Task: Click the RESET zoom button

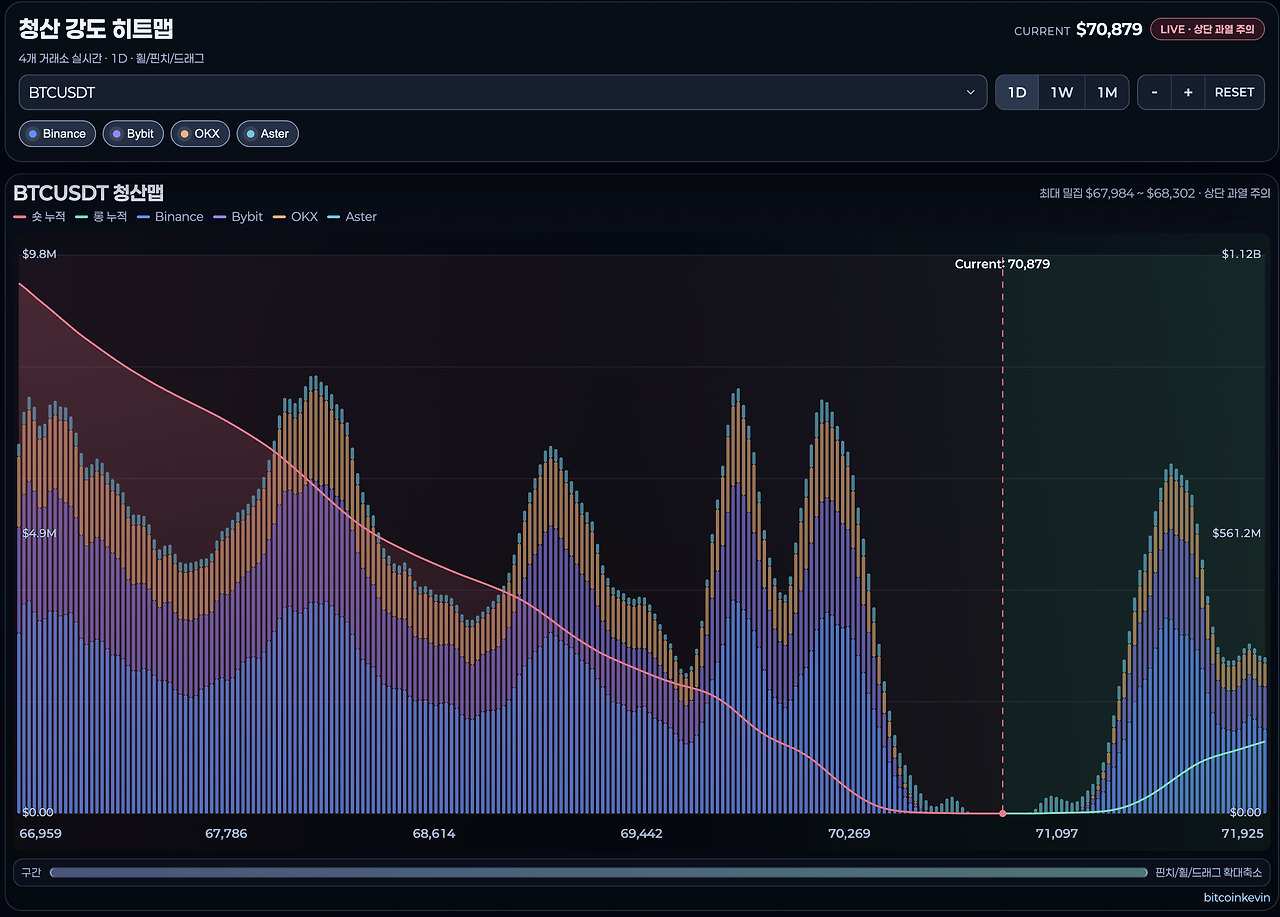Action: pyautogui.click(x=1234, y=92)
